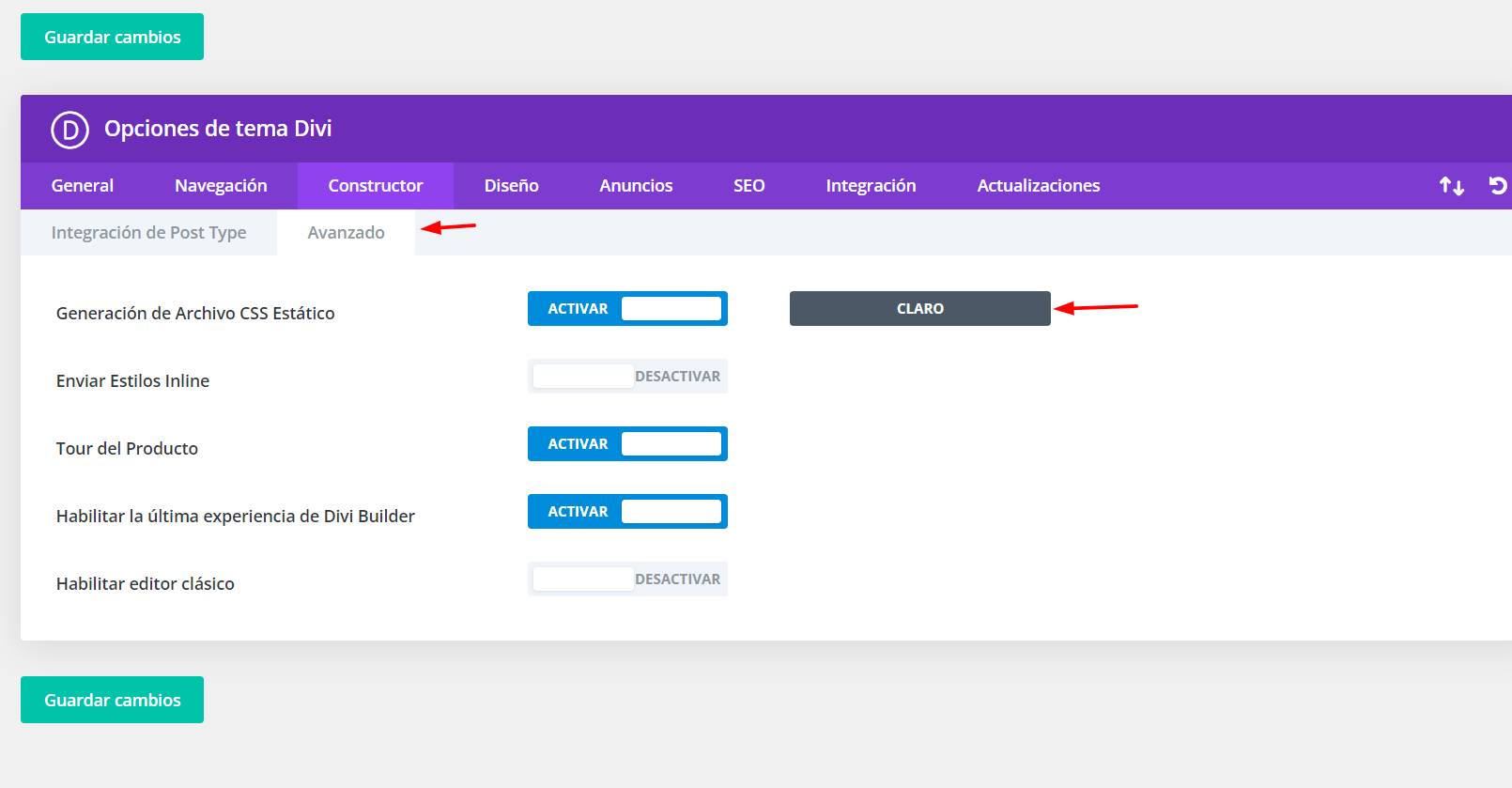Toggle Generación de Archivo CSS Estático switch

(x=627, y=309)
